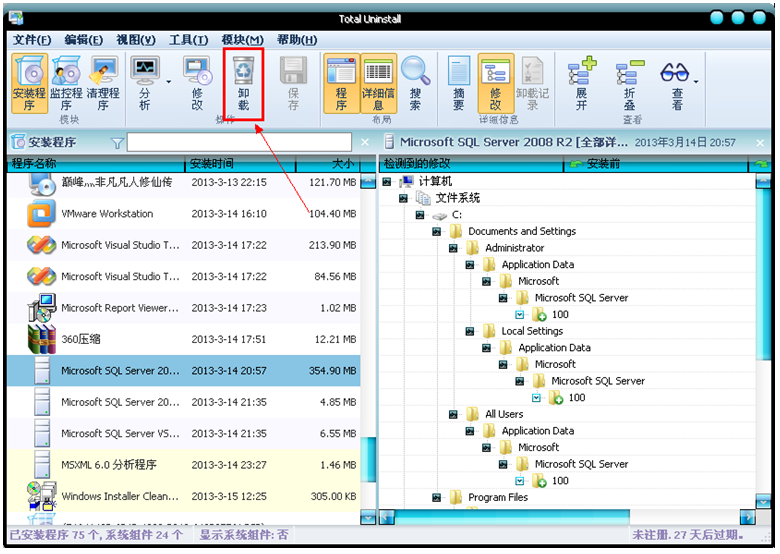The image size is (780, 554).
Task: Open the 文件(F) menu
Action: point(32,40)
